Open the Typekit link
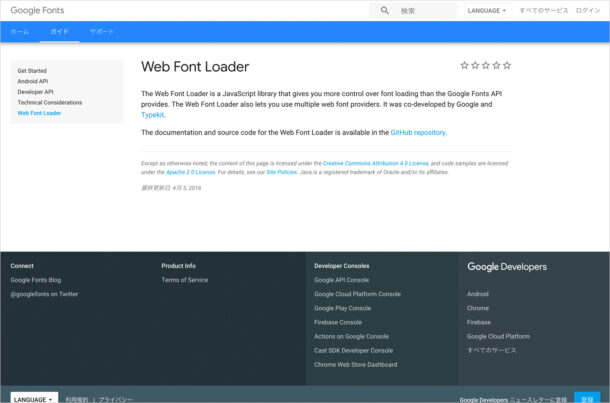Viewport: 610px width, 403px height. coord(152,115)
